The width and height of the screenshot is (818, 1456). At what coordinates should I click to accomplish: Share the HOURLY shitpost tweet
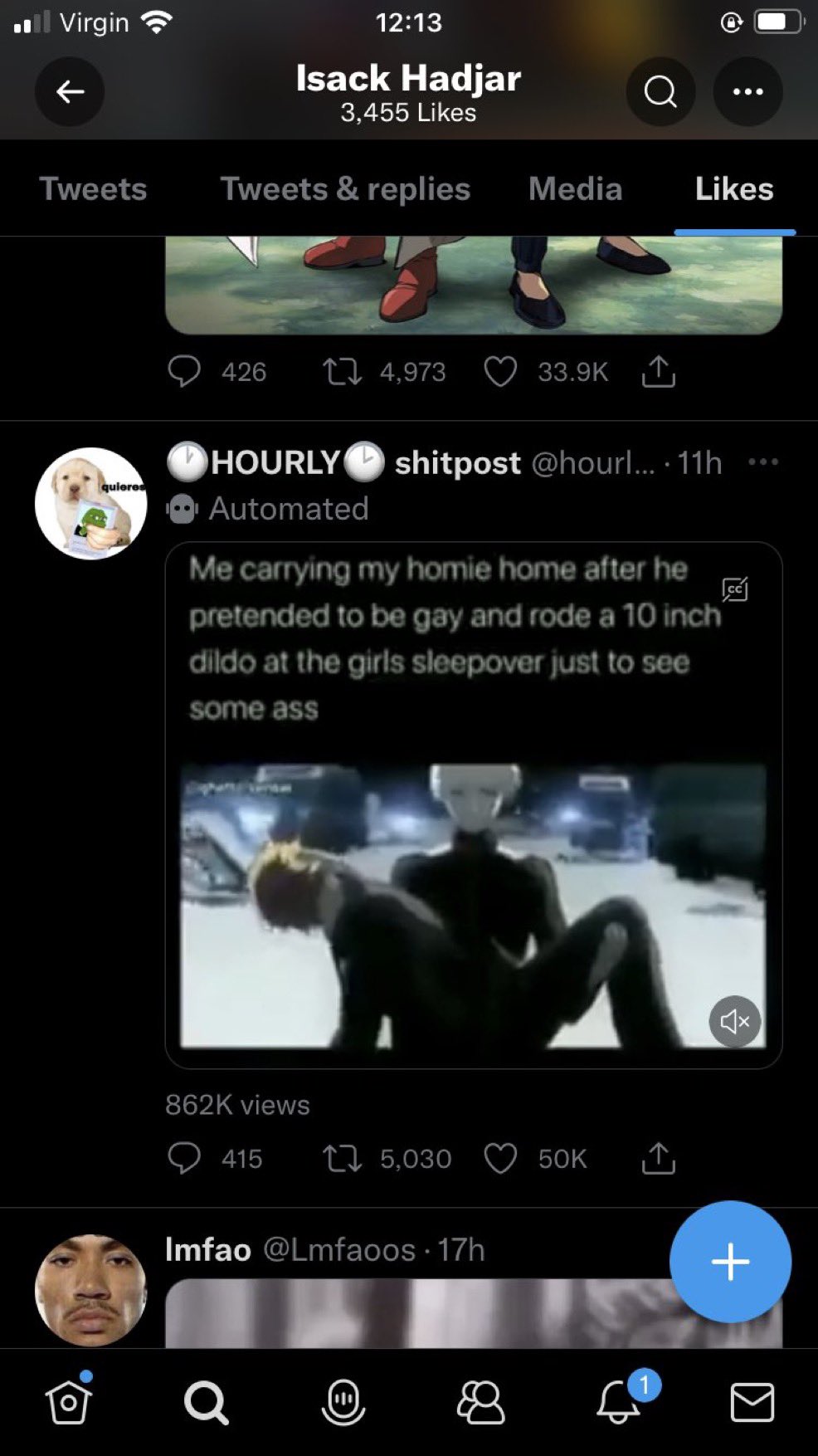(x=658, y=1158)
